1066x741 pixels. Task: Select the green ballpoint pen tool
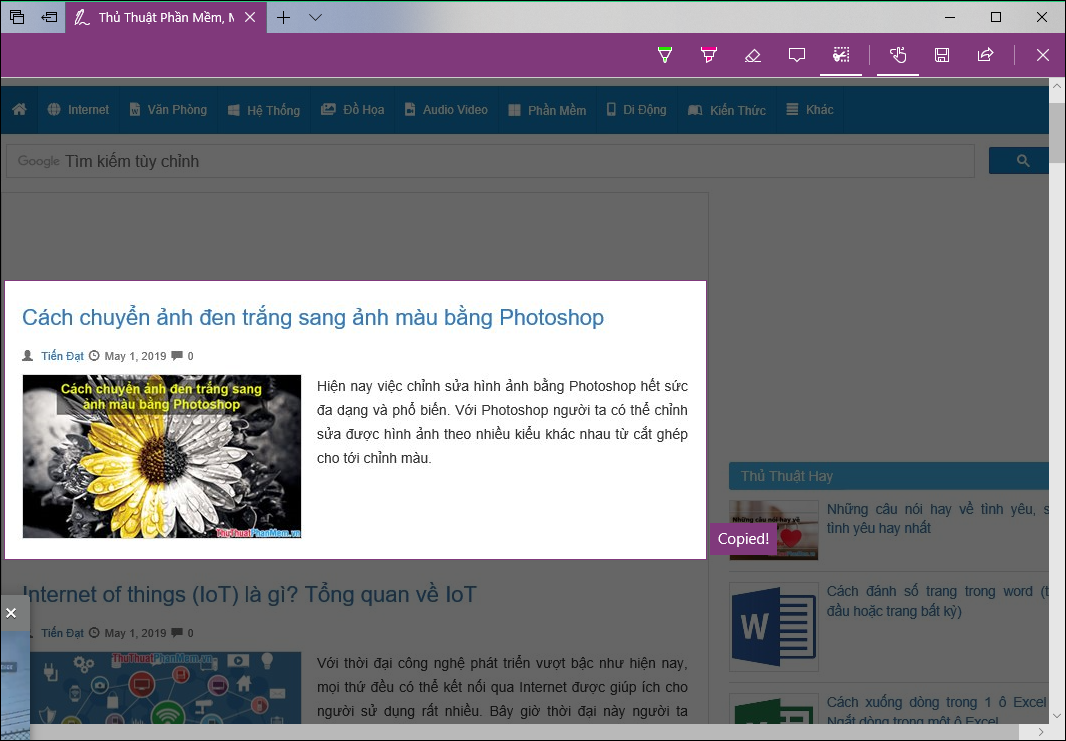(x=664, y=55)
